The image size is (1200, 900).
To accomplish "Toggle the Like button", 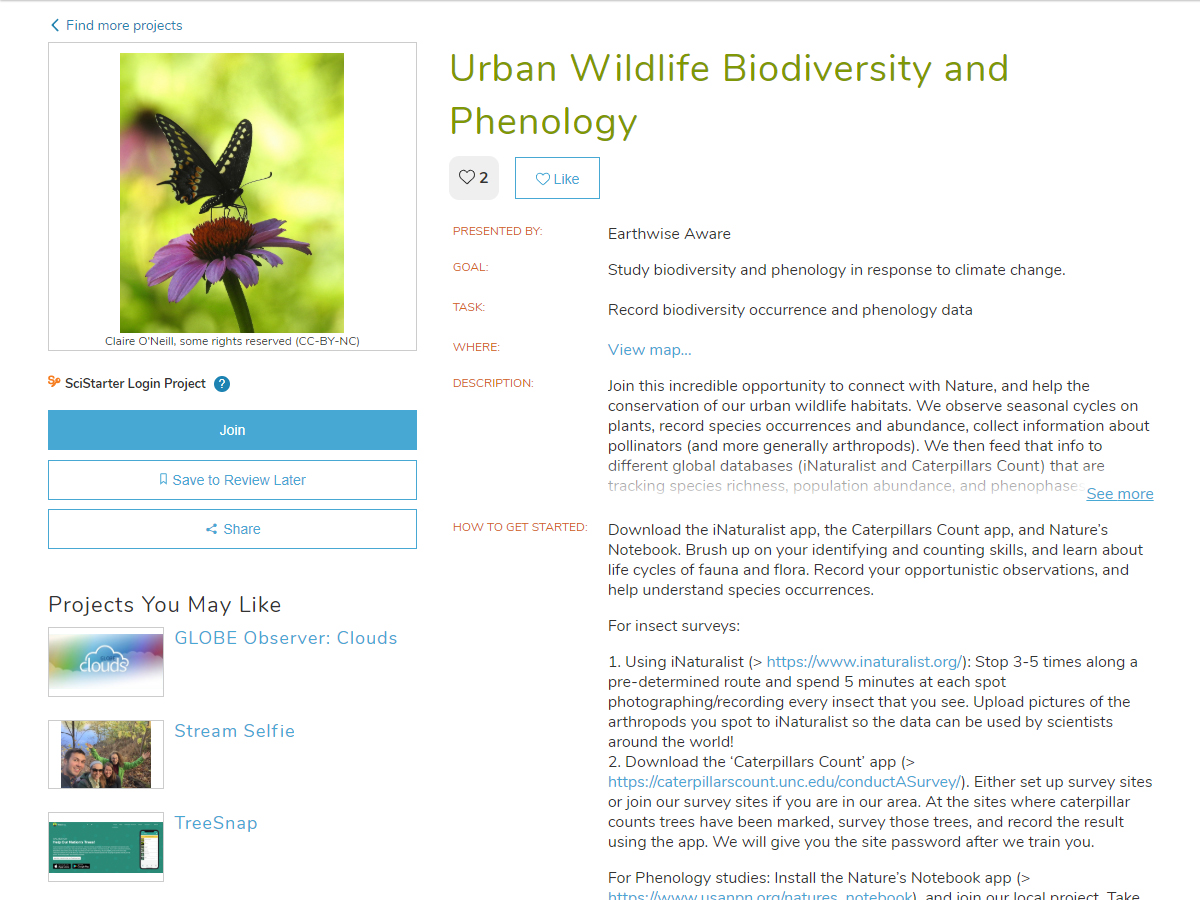I will pos(557,179).
